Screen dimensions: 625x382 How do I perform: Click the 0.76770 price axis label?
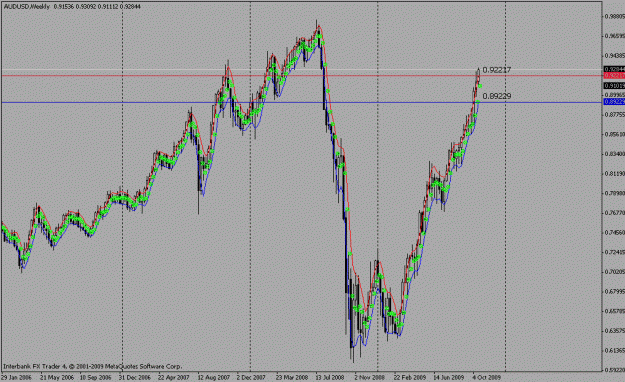(x=615, y=213)
